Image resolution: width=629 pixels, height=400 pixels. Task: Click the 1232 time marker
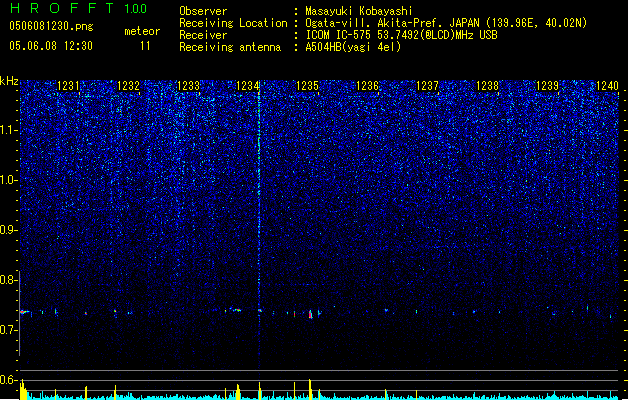click(x=128, y=86)
